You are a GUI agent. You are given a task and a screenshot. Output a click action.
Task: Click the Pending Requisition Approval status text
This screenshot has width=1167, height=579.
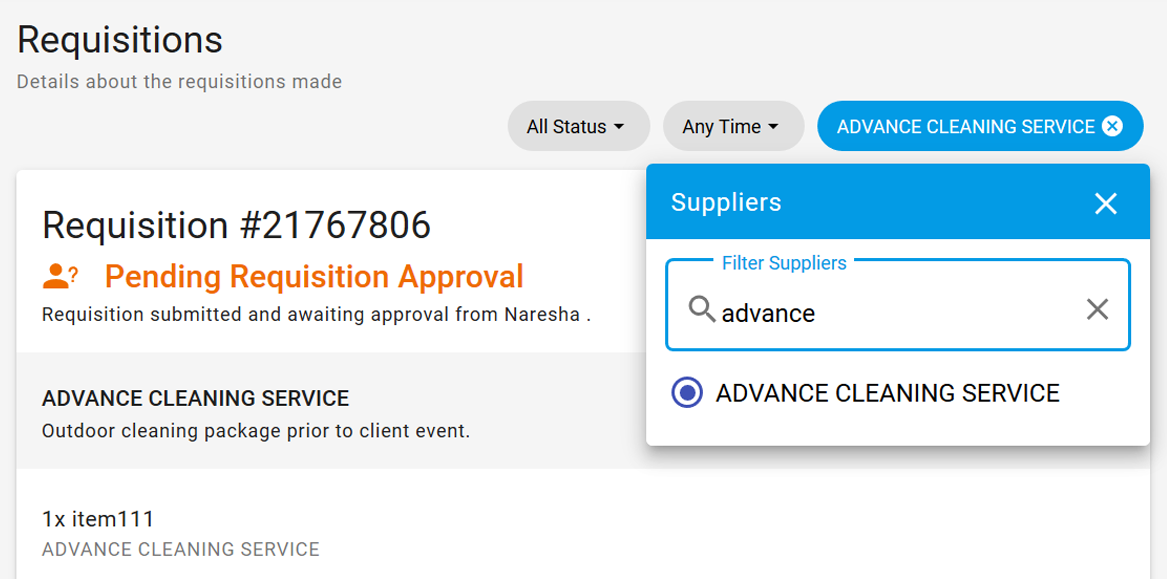coord(313,276)
